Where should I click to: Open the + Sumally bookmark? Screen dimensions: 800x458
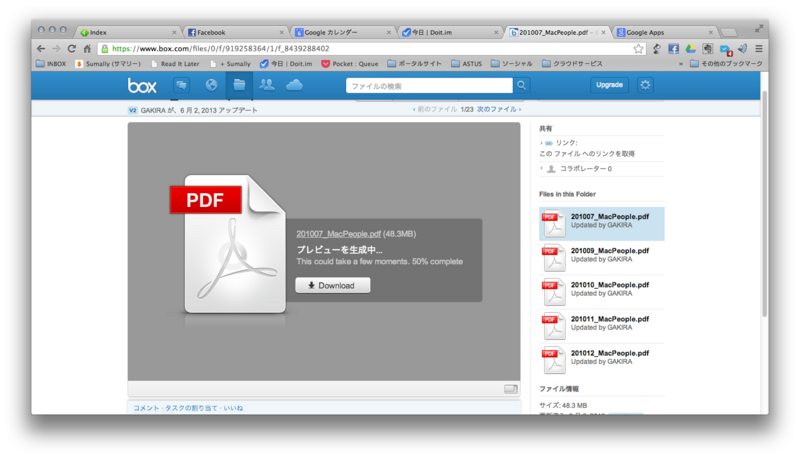tap(230, 64)
